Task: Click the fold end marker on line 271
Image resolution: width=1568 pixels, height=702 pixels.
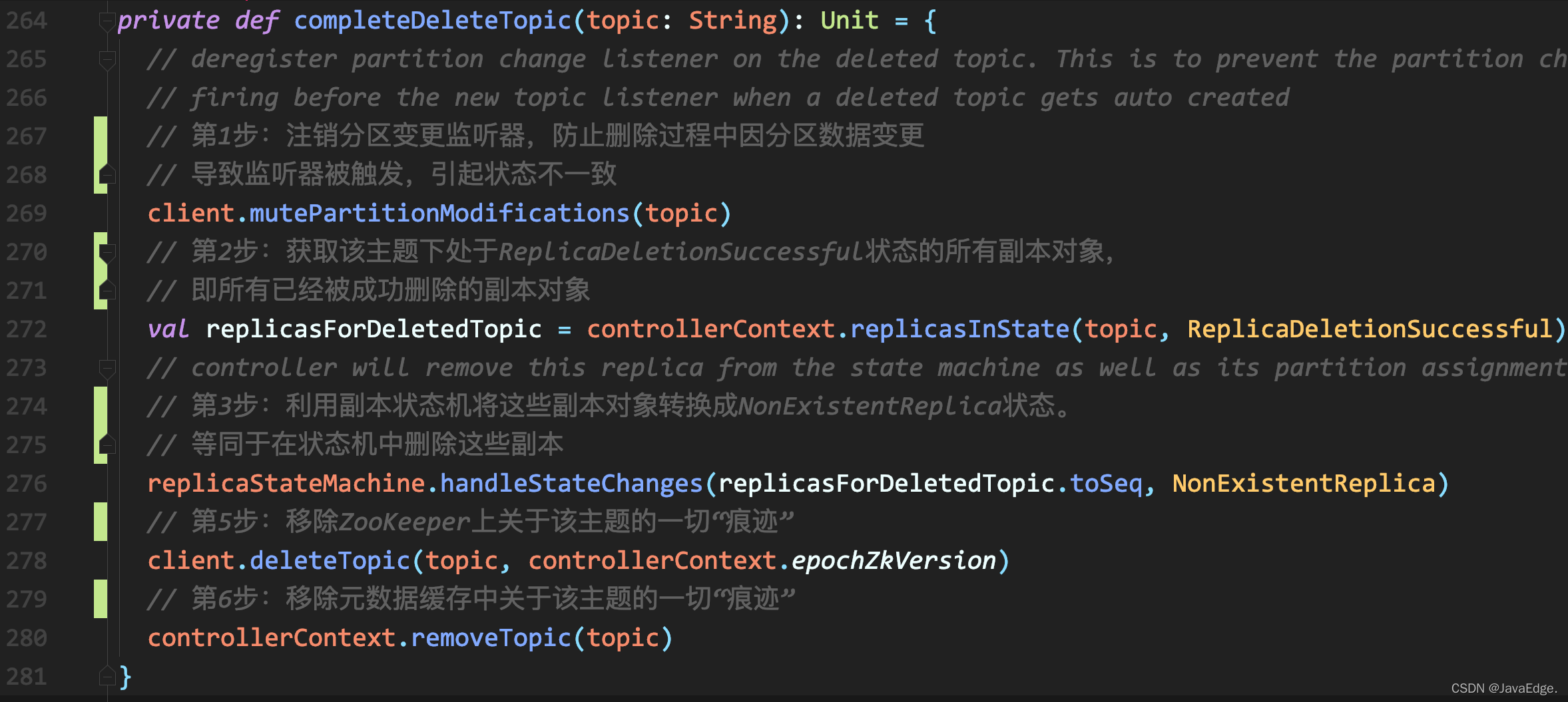Action: 107,290
